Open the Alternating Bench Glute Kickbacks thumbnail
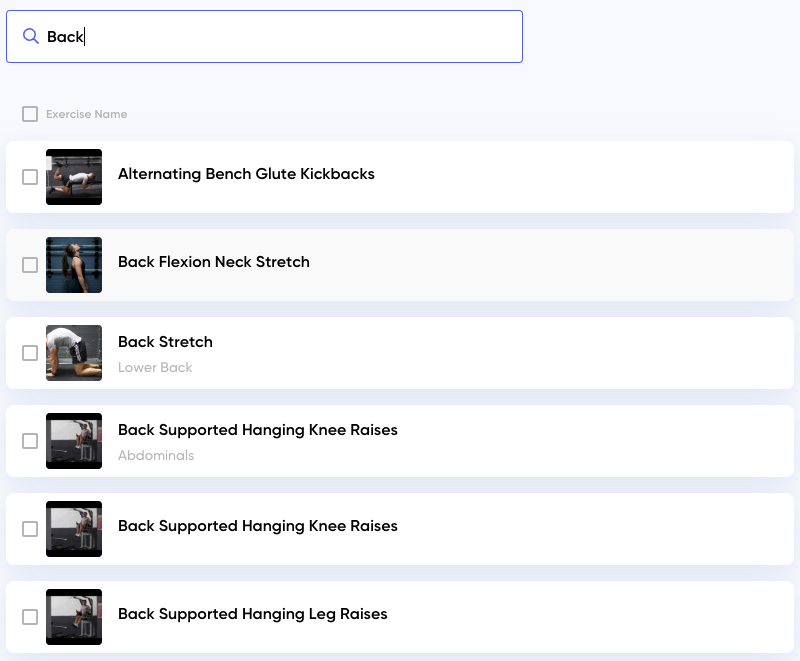 (74, 177)
